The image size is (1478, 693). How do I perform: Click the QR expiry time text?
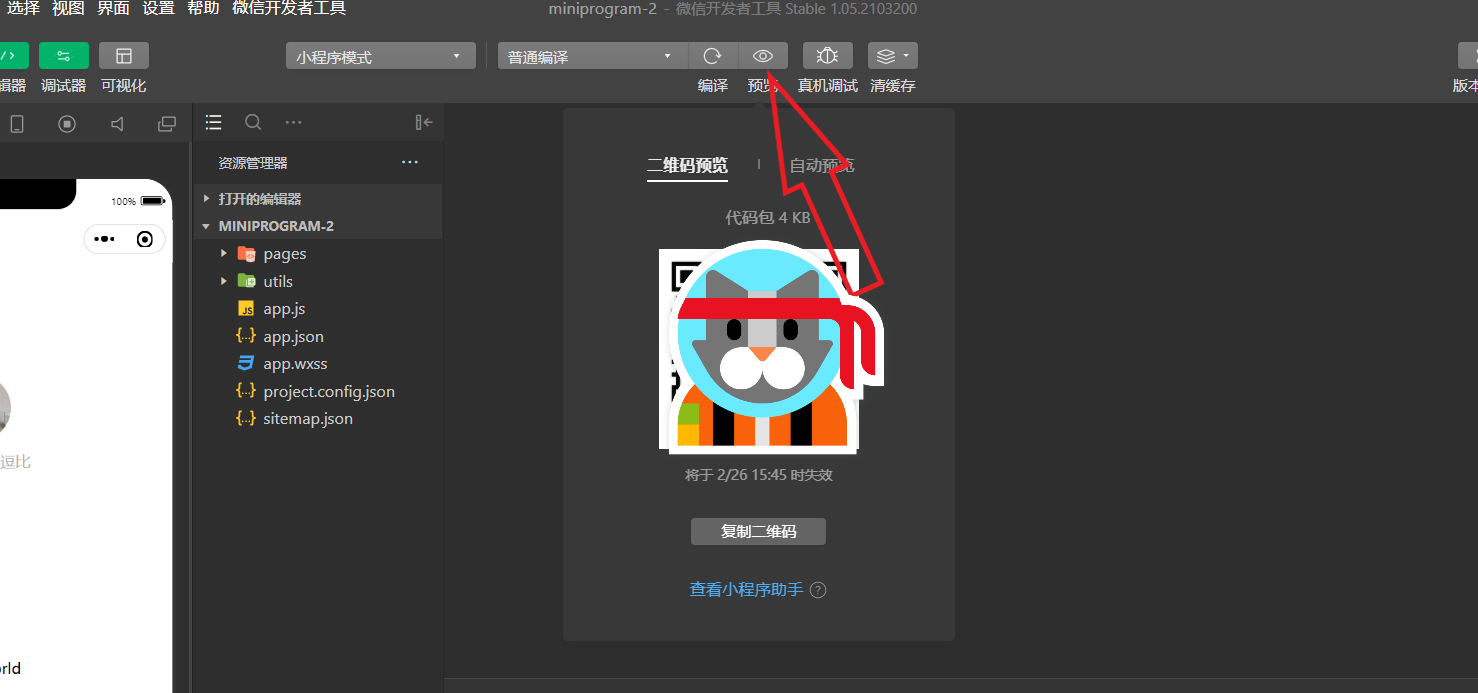tap(759, 475)
